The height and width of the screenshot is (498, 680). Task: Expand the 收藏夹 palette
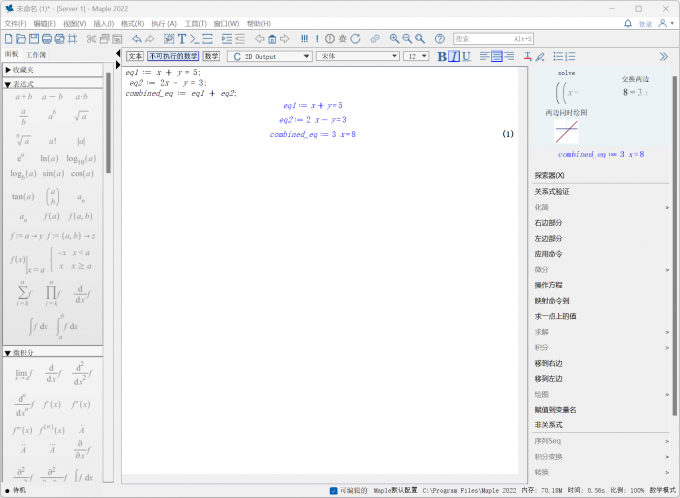(8, 70)
